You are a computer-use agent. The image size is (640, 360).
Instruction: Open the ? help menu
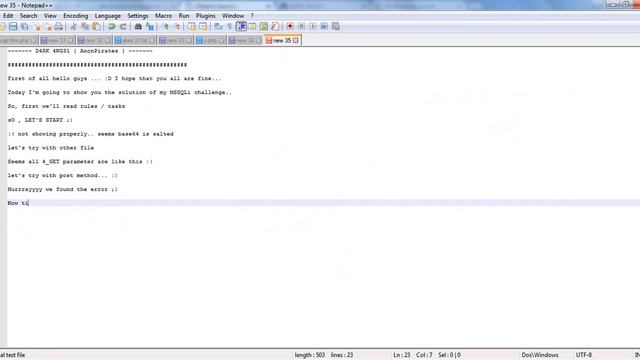(x=252, y=16)
